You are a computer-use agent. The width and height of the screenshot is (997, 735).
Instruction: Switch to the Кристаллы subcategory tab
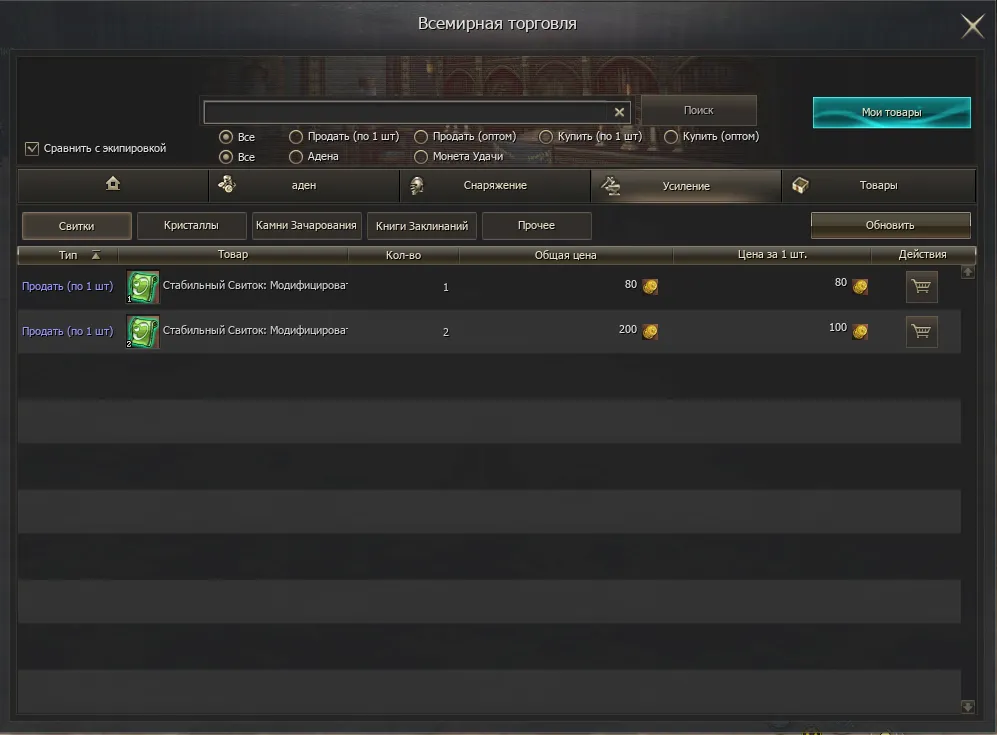191,226
